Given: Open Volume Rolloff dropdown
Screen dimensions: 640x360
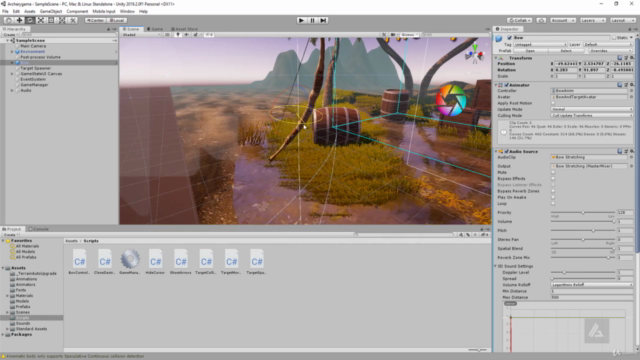Looking at the screenshot, I should click(592, 285).
